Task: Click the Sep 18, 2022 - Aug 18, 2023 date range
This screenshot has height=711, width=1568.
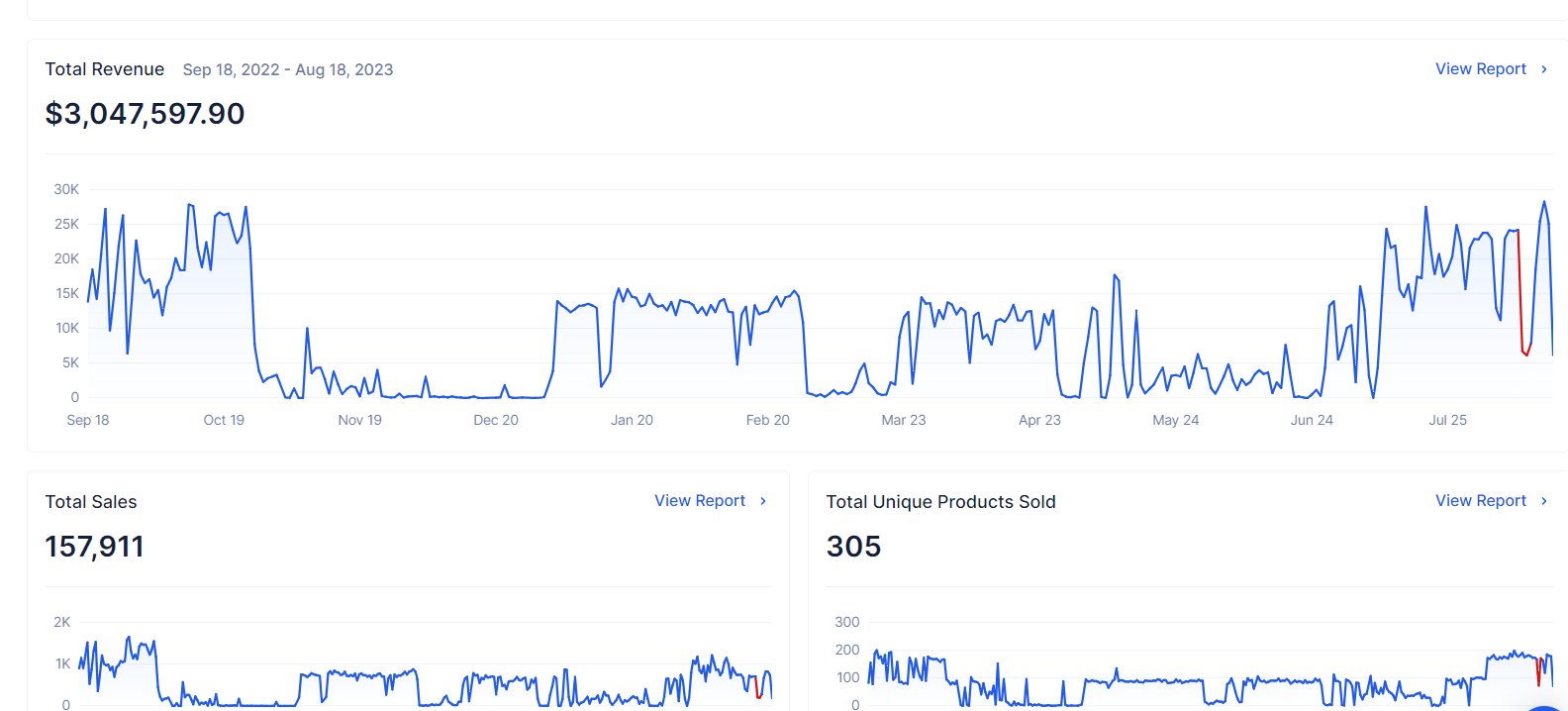Action: (288, 70)
